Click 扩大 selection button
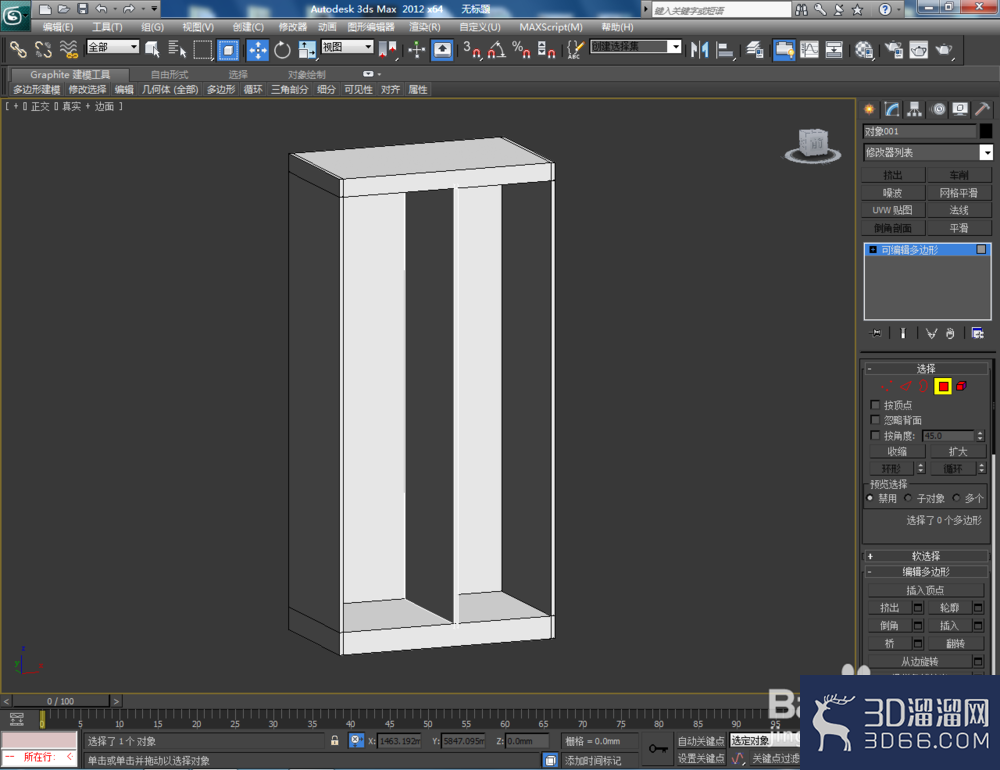 [957, 451]
